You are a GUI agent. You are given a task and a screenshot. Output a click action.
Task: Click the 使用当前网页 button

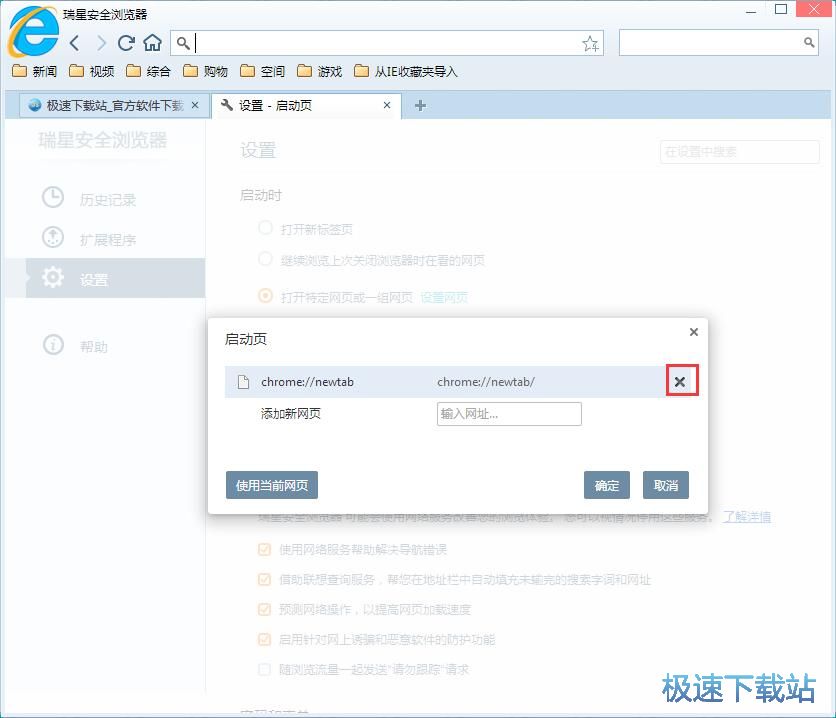point(272,485)
